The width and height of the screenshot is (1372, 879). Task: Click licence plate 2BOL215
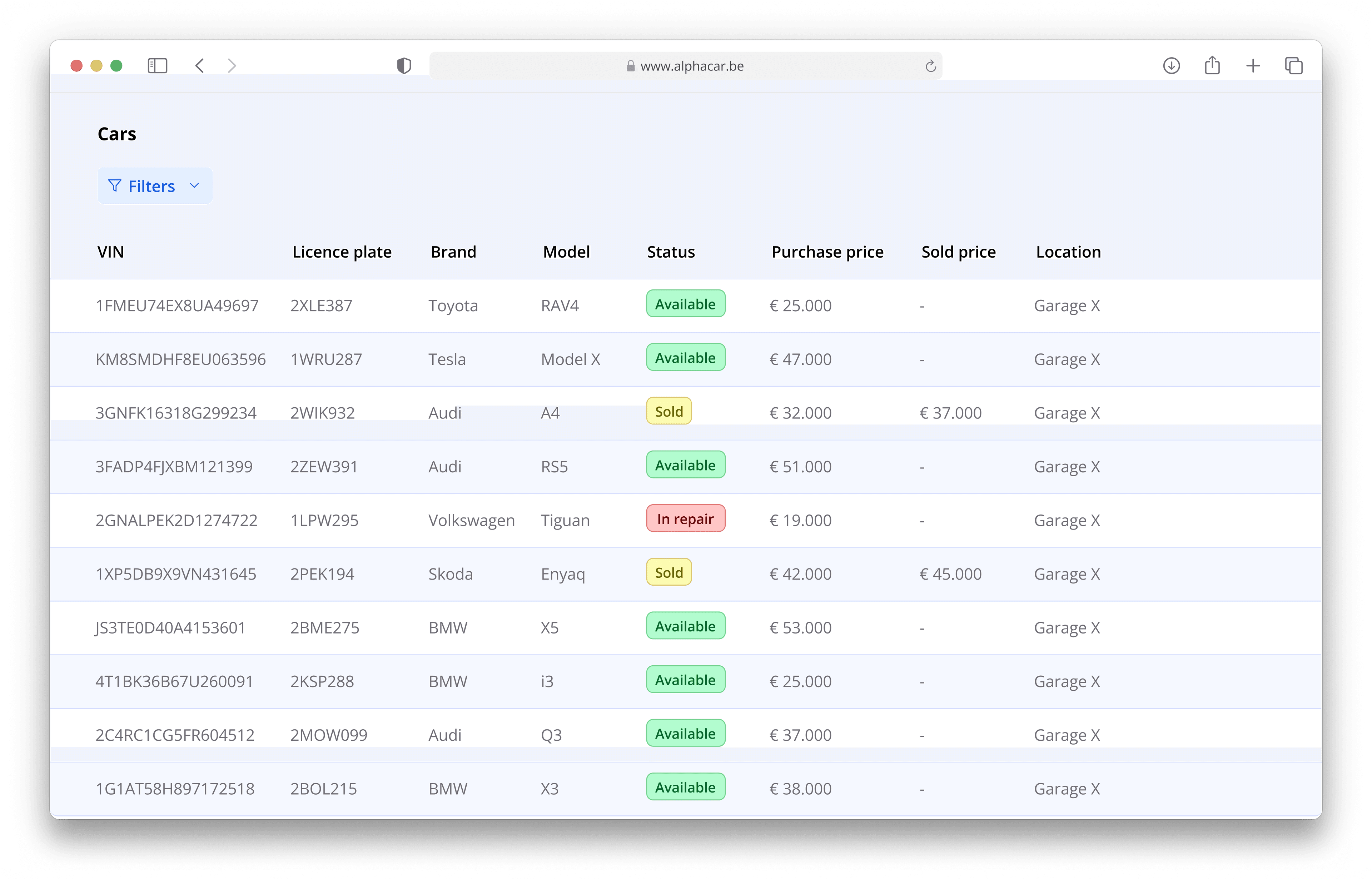pos(324,788)
